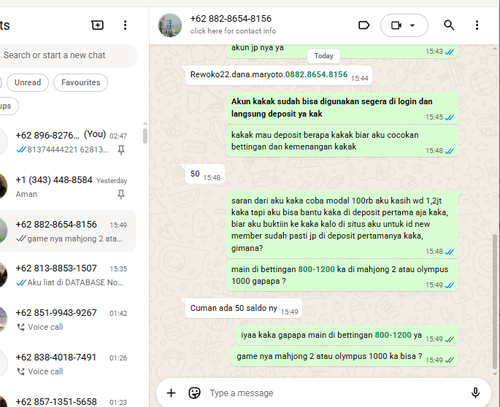Select chat +62 882-8654-8156 in list
Viewport: 500px width, 407px height.
68,231
